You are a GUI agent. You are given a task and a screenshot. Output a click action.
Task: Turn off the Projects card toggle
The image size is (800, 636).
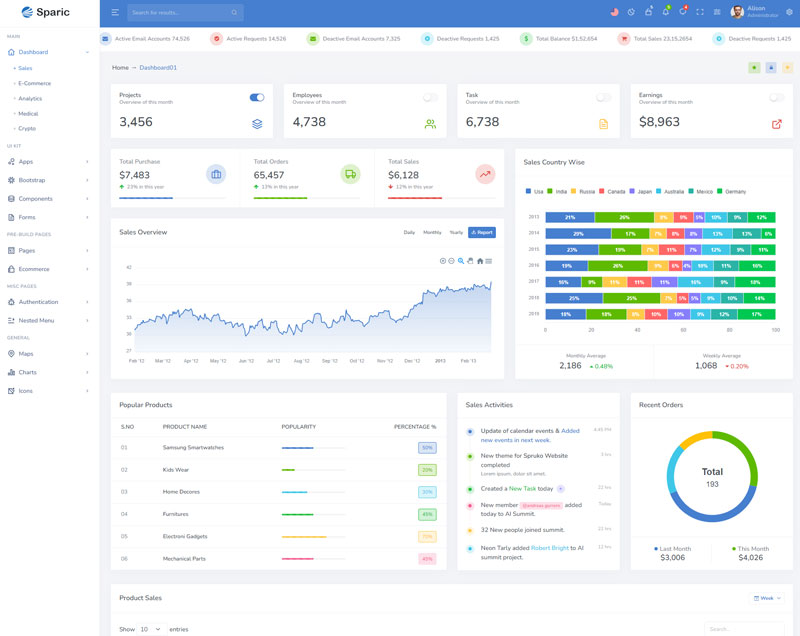[x=257, y=98]
